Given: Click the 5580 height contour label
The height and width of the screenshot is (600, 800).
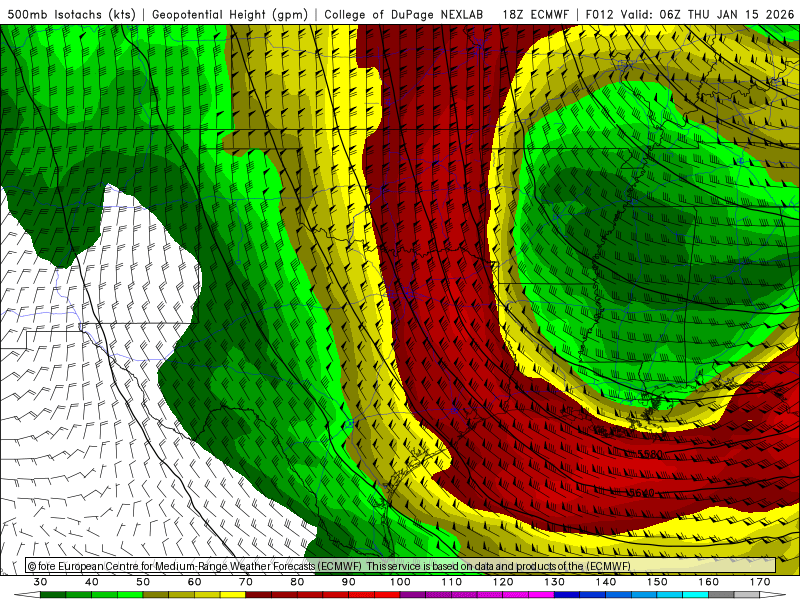Looking at the screenshot, I should (650, 454).
